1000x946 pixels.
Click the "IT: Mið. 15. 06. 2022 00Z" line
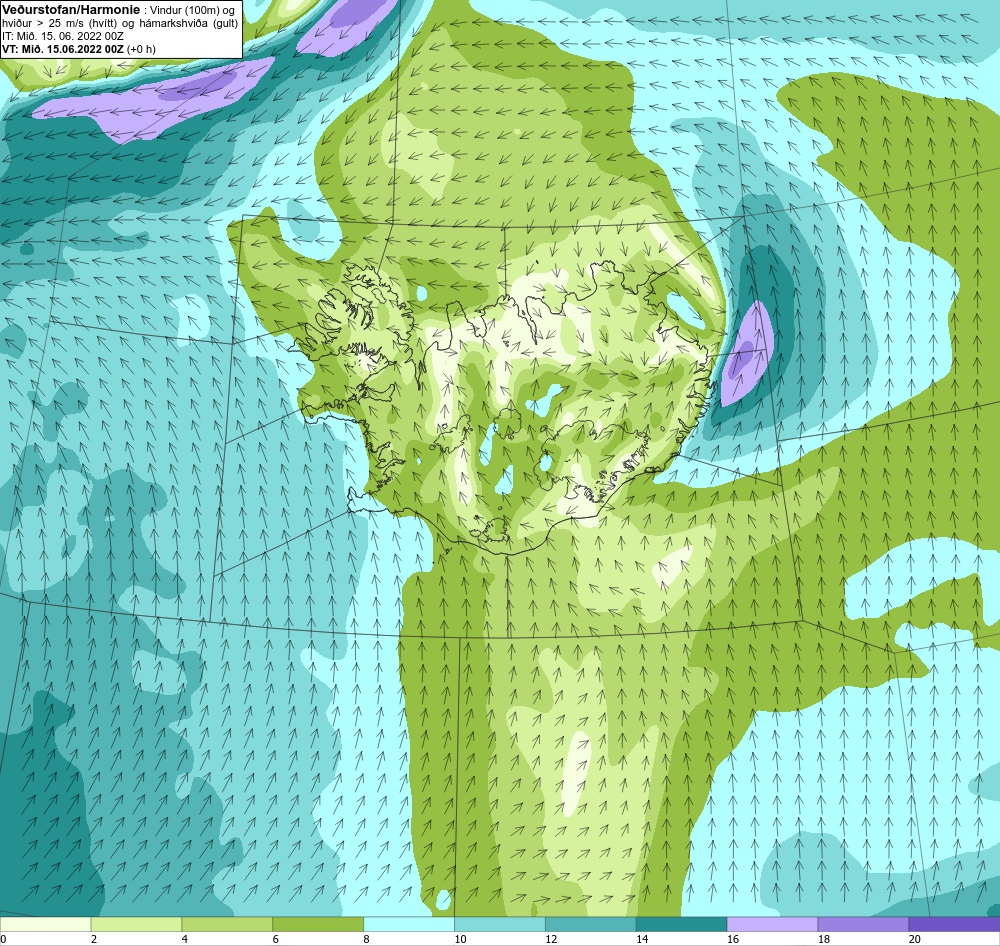click(x=62, y=36)
